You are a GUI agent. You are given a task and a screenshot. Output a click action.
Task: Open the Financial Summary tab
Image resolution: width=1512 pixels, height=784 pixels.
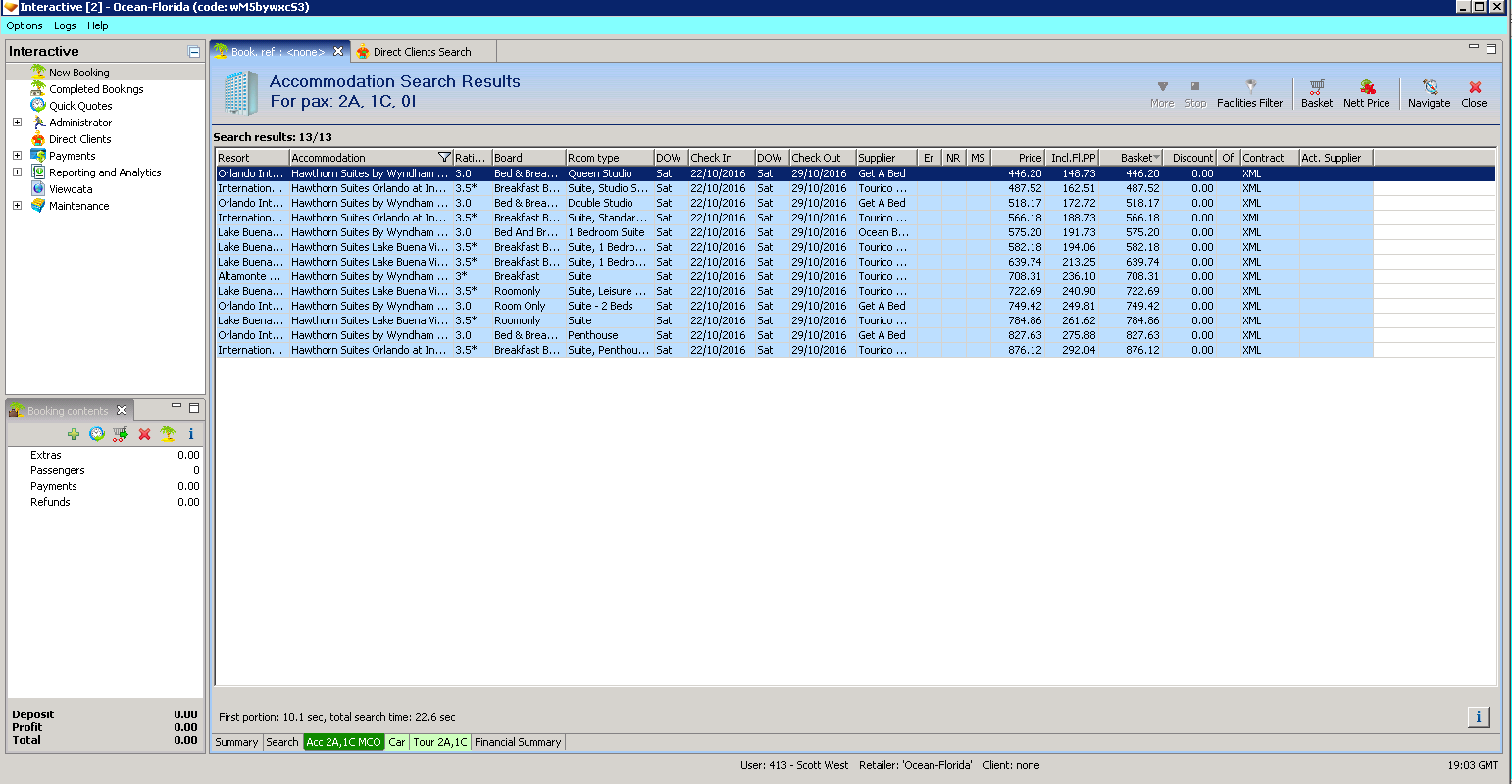[518, 742]
